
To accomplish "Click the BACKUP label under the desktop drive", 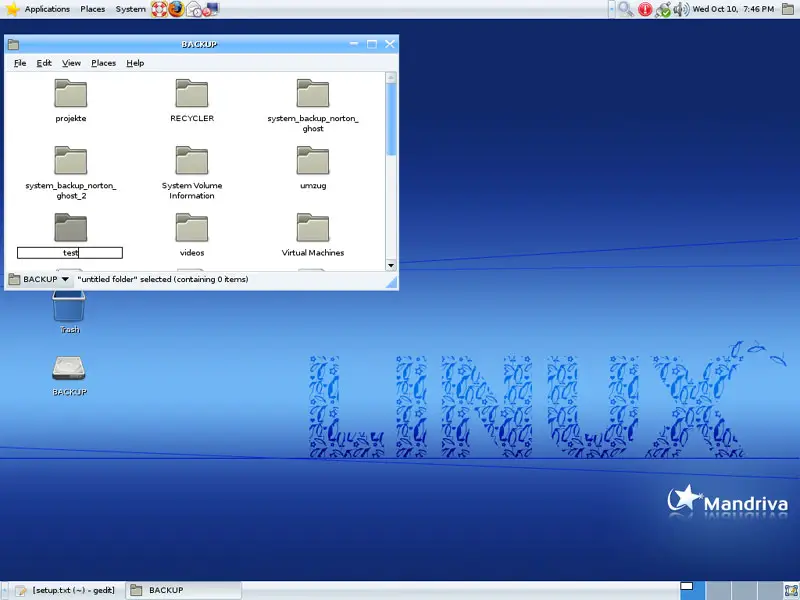I will click(x=70, y=392).
